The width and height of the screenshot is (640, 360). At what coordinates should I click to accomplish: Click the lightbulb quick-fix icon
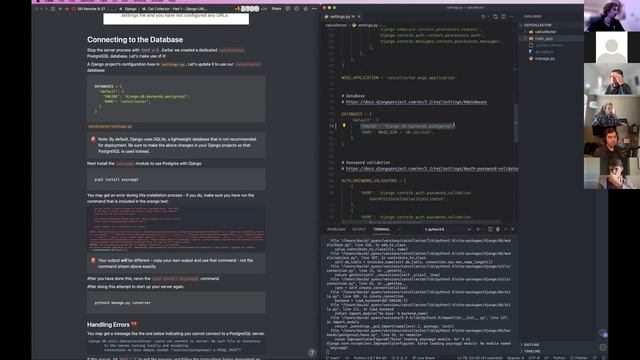pos(344,126)
